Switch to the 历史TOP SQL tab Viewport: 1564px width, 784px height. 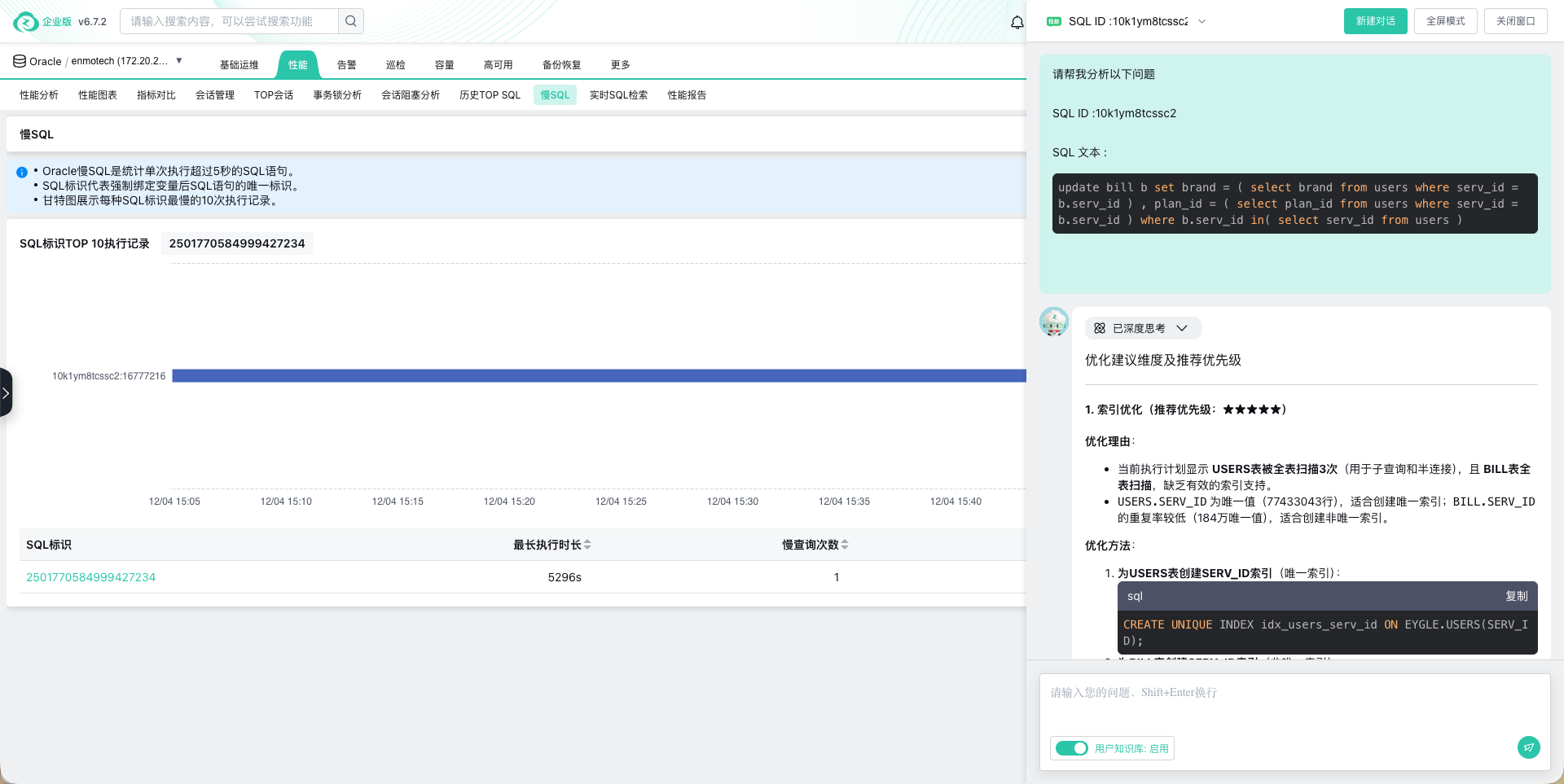(490, 94)
